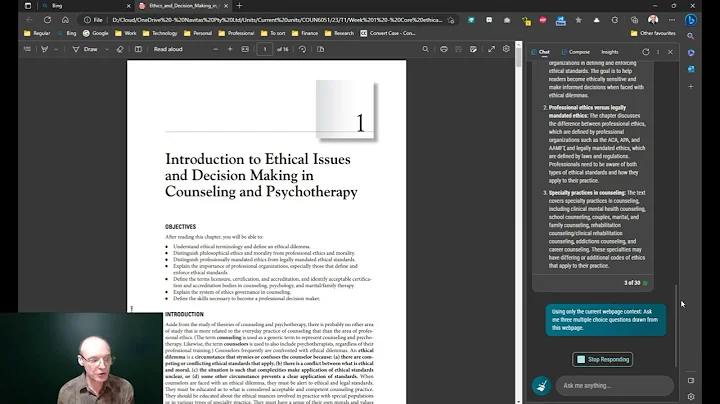Activate the Draw tool
The width and height of the screenshot is (720, 404).
(x=85, y=49)
